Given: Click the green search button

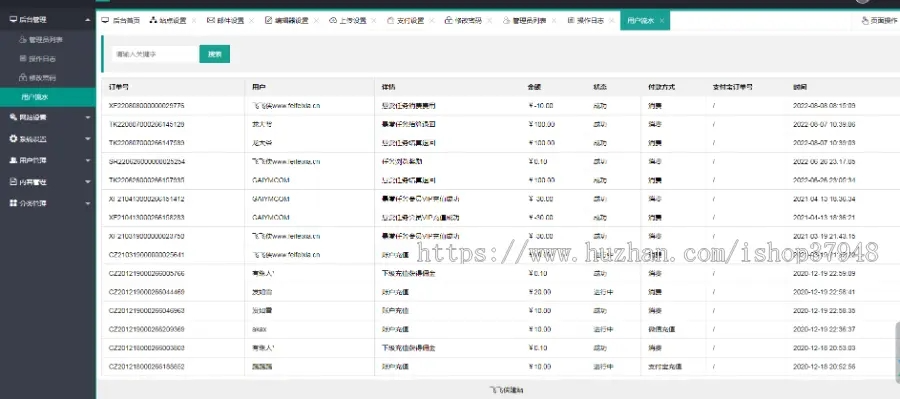Looking at the screenshot, I should [x=215, y=54].
